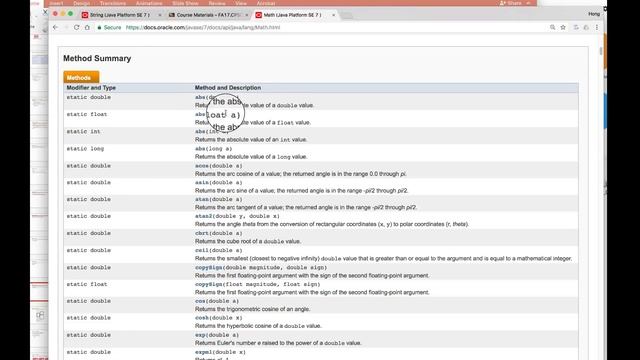640x360 pixels.
Task: Open the ceil(double a) method link
Action: (202, 250)
